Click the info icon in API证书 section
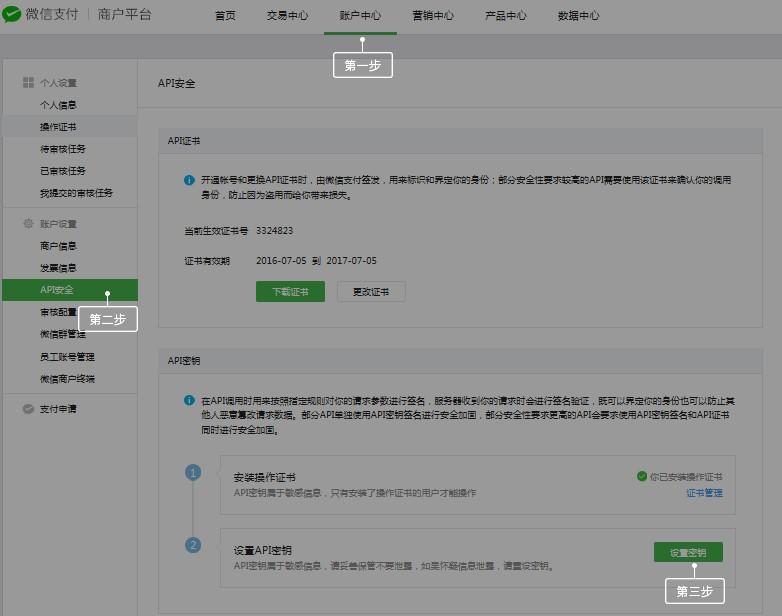The height and width of the screenshot is (616, 782). click(189, 181)
